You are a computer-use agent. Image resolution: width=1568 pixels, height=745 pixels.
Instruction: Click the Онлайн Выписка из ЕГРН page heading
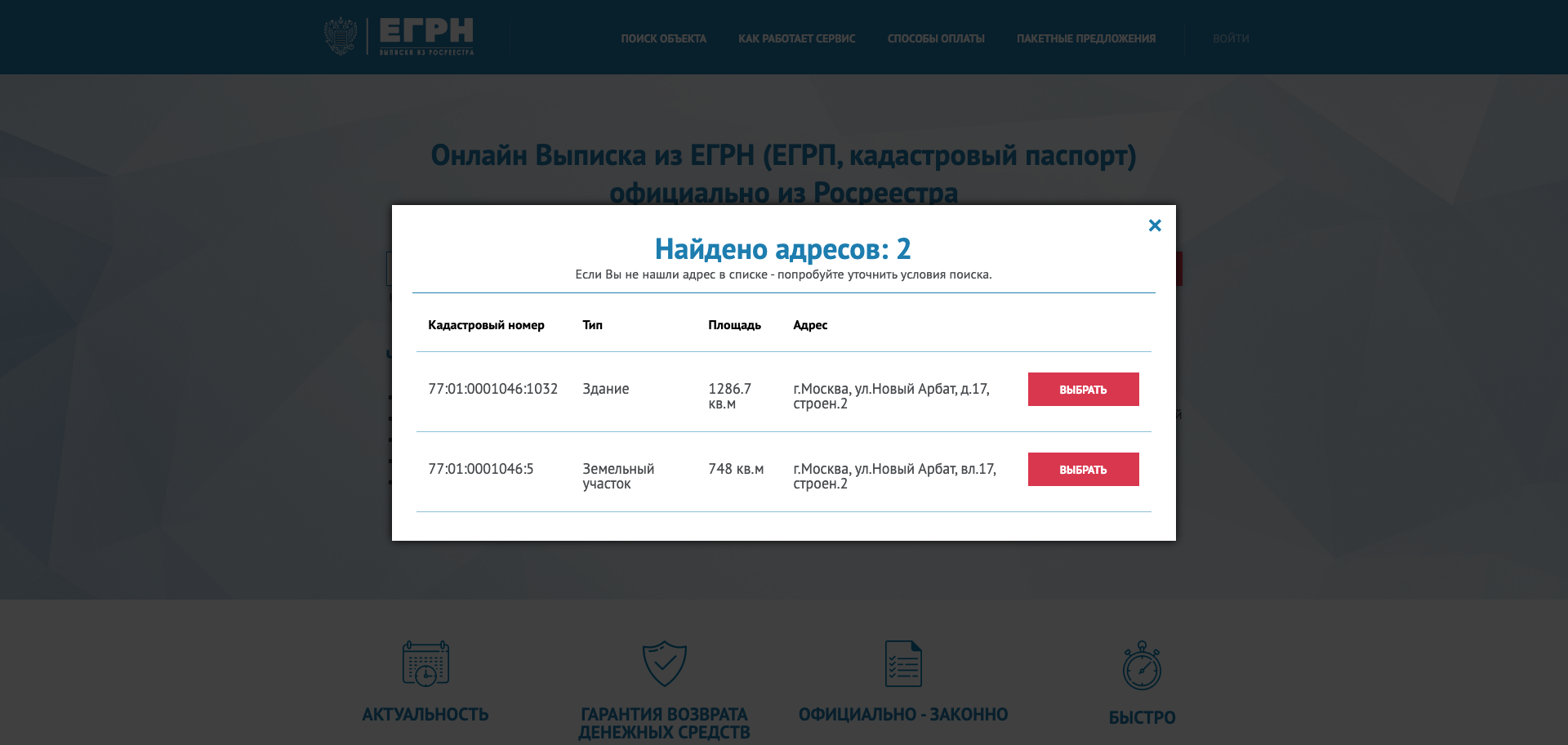pos(783,173)
